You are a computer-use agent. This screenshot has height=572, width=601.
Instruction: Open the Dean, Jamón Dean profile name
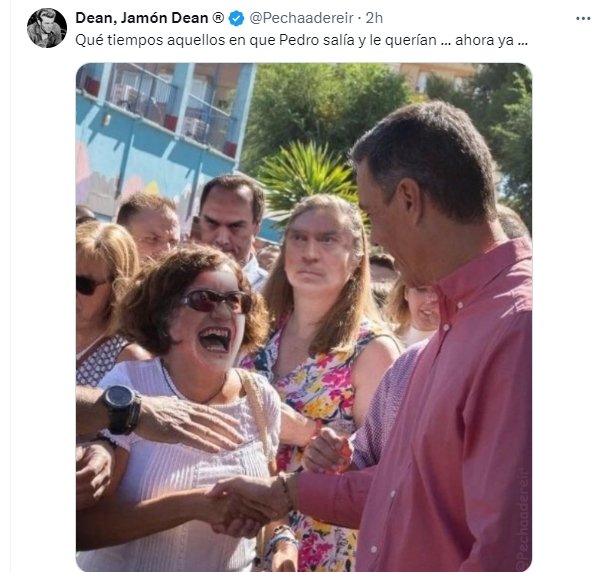[x=142, y=18]
